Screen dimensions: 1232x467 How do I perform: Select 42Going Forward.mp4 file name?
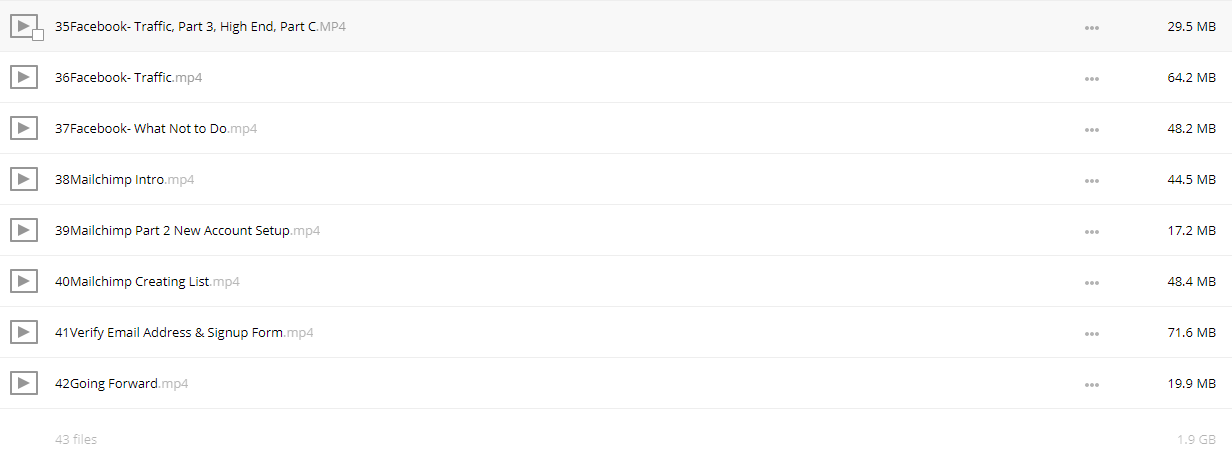pos(121,383)
